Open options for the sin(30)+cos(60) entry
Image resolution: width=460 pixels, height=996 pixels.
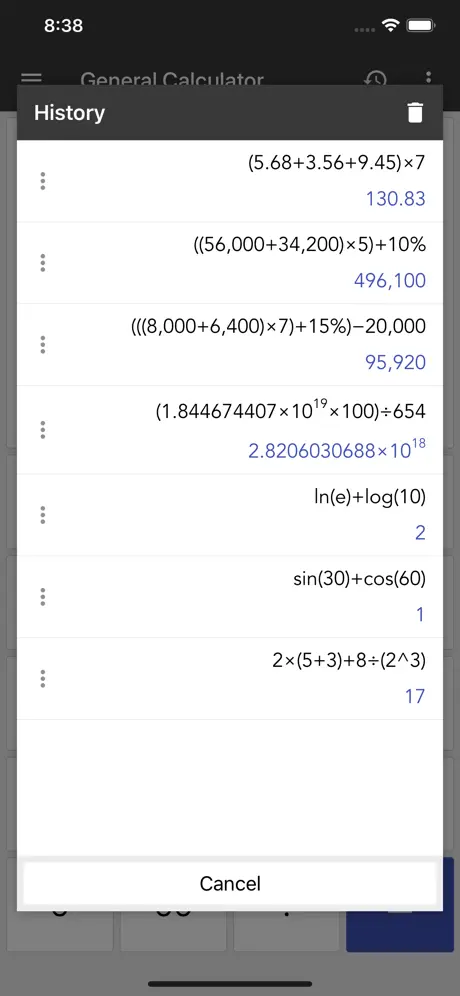(43, 597)
